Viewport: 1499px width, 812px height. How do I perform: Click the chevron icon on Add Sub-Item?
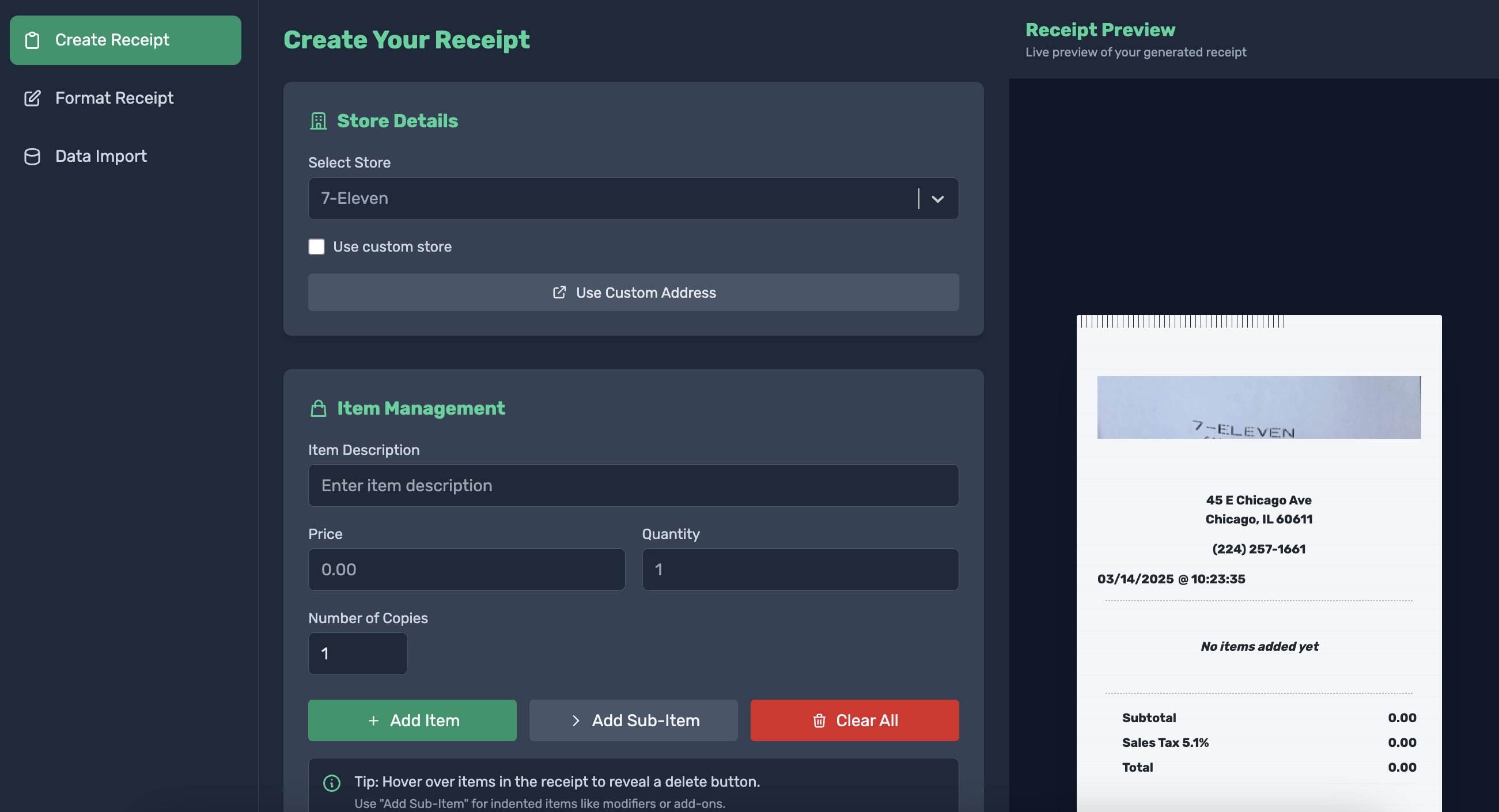576,720
